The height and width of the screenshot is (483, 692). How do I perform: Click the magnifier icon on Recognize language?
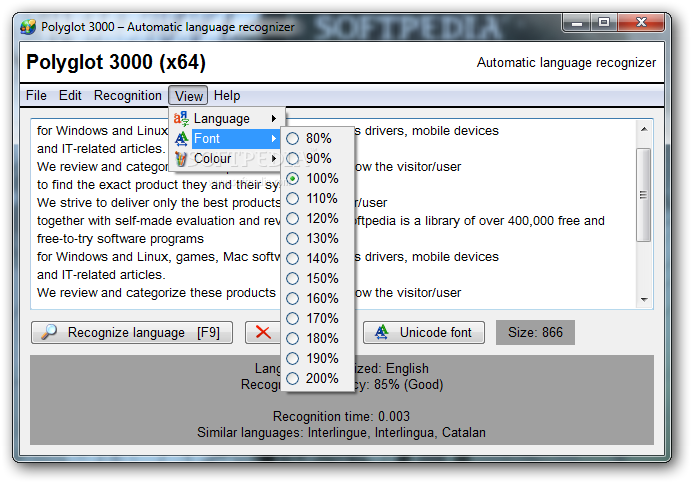click(x=49, y=332)
